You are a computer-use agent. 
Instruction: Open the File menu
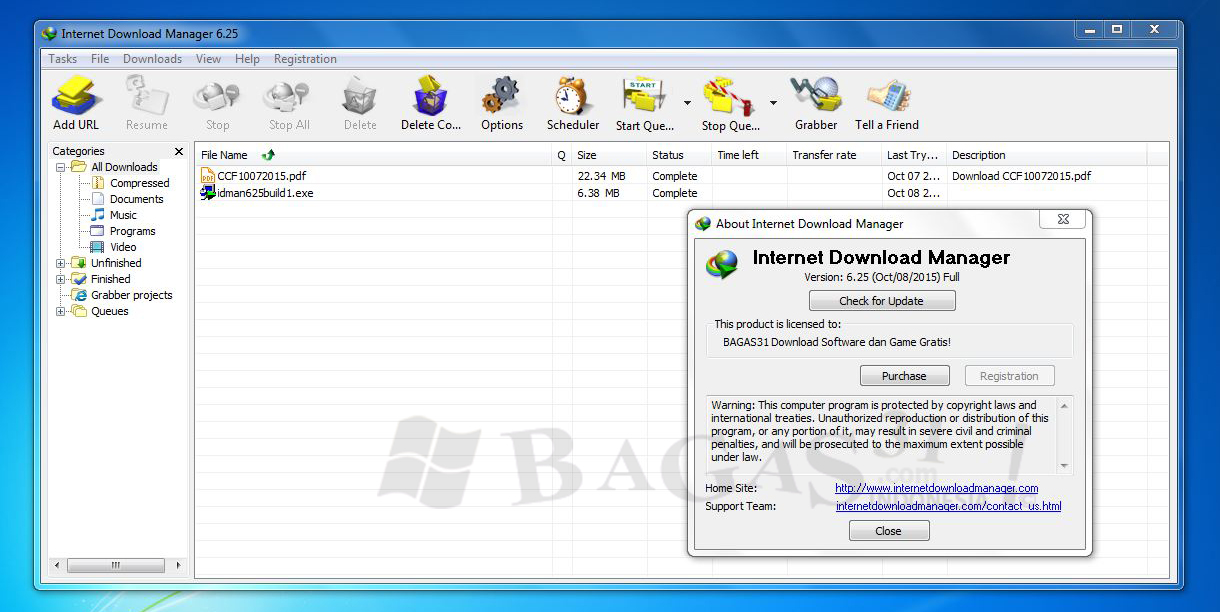(100, 59)
